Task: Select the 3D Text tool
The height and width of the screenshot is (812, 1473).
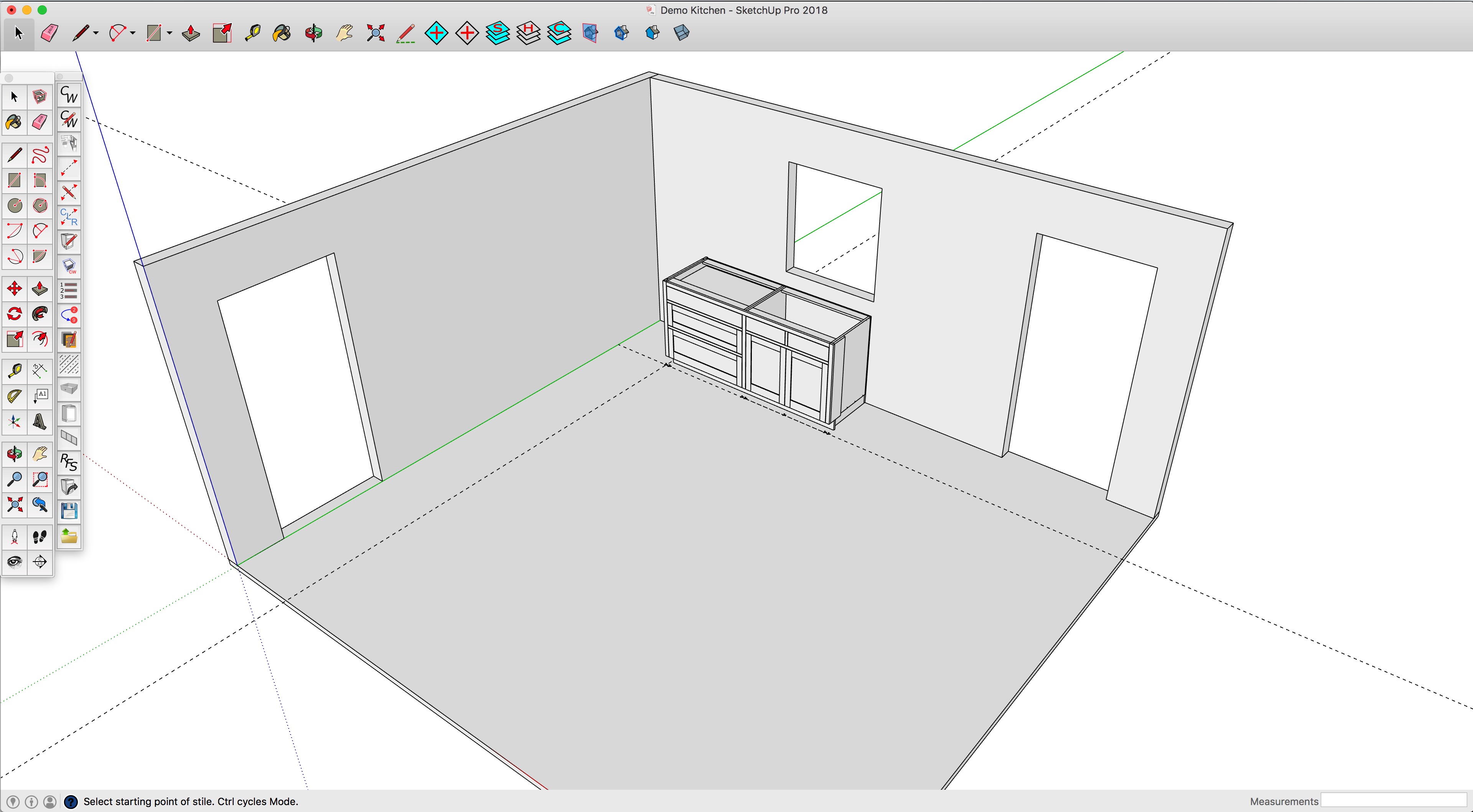Action: pyautogui.click(x=40, y=422)
